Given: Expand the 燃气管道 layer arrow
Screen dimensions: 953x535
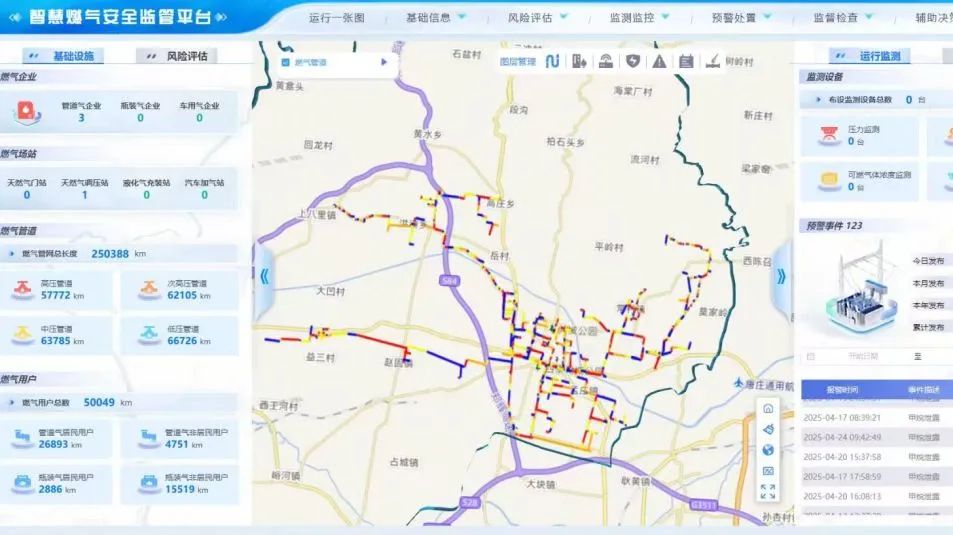Looking at the screenshot, I should 384,62.
